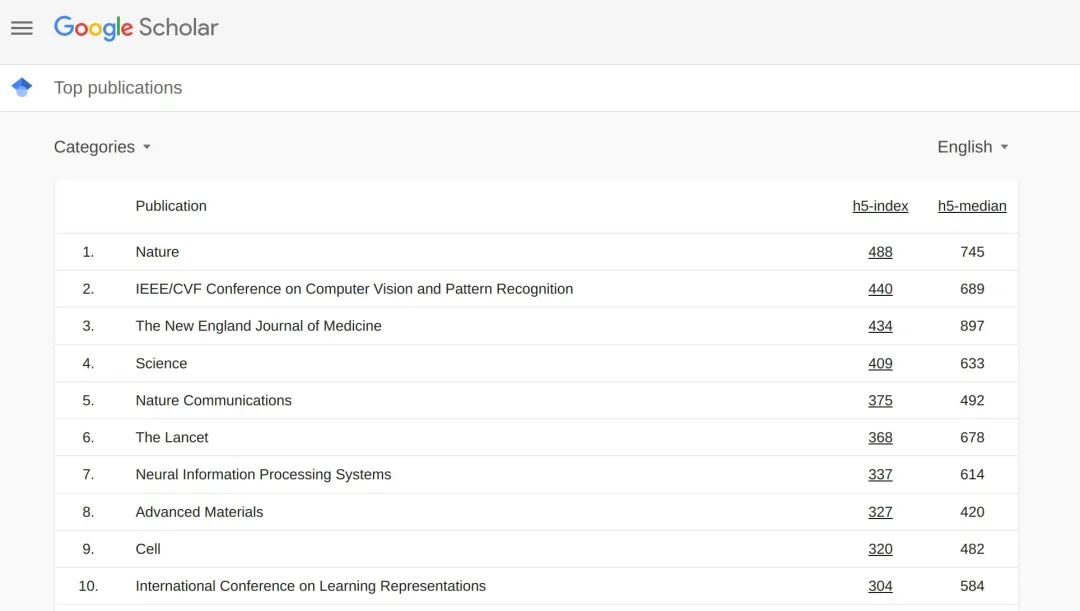Open Advanced Materials h5-index 327 link
The height and width of the screenshot is (611, 1080).
point(880,512)
